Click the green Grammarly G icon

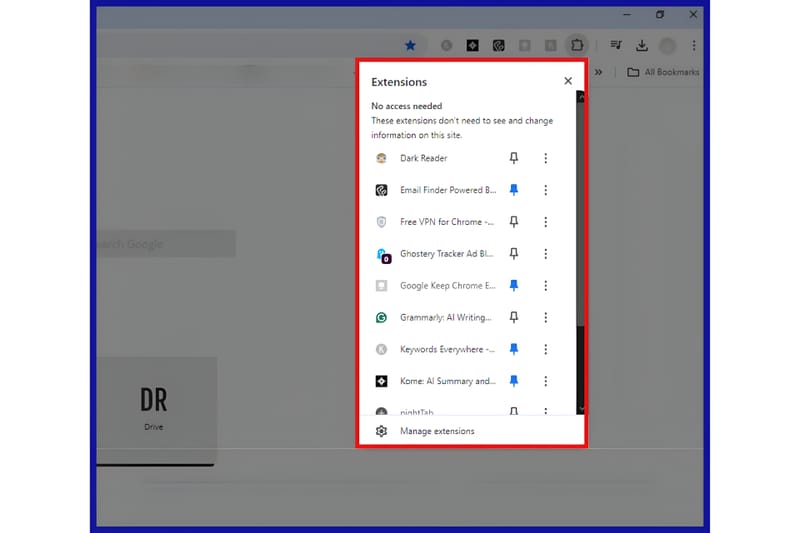pos(381,318)
